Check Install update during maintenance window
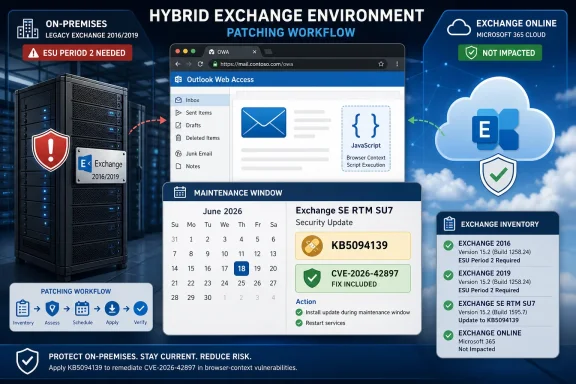The width and height of the screenshot is (576, 384). tap(299, 312)
